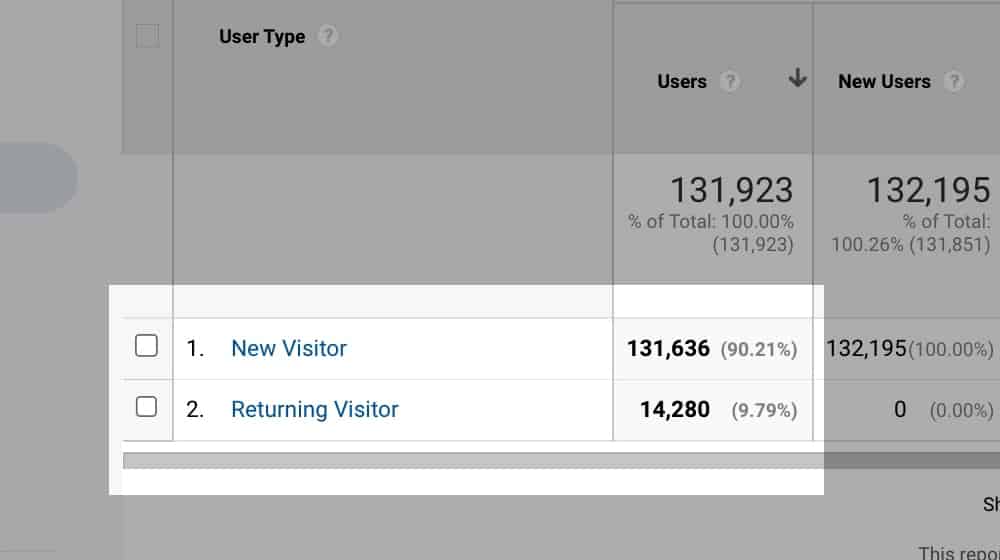Click the Users column help icon
The image size is (1000, 560).
730,81
